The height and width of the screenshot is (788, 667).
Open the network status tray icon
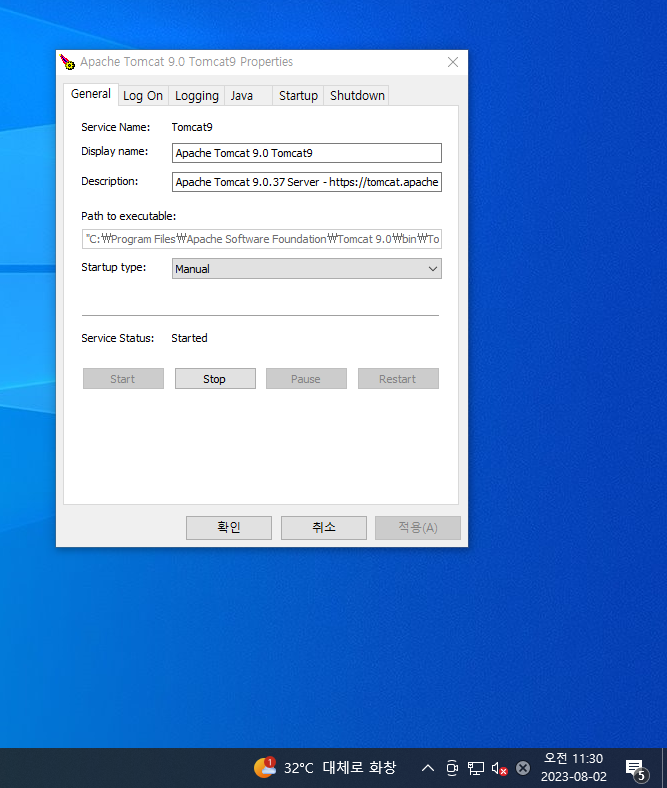point(475,768)
